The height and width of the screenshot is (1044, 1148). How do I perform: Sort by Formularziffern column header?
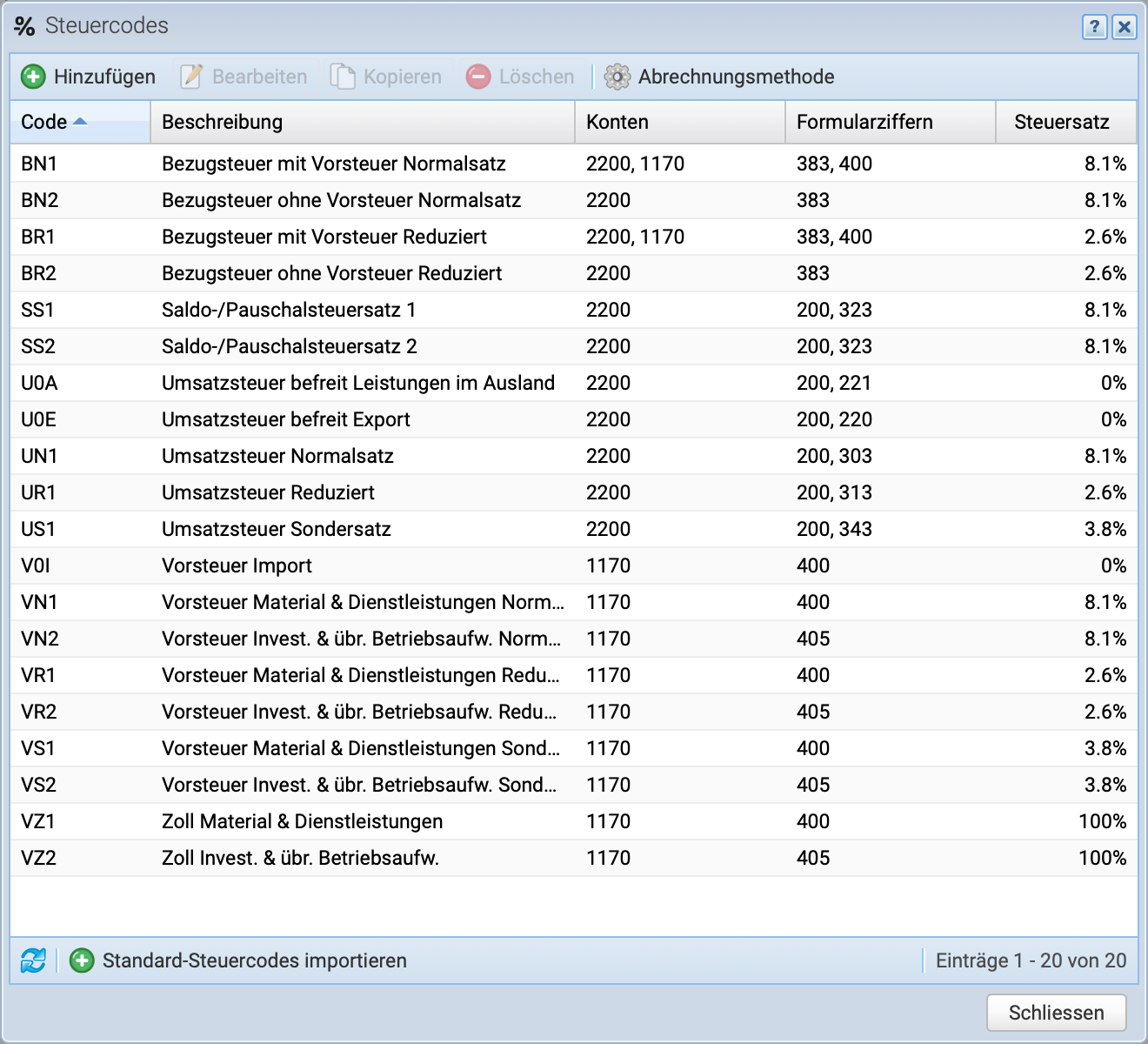click(x=891, y=122)
